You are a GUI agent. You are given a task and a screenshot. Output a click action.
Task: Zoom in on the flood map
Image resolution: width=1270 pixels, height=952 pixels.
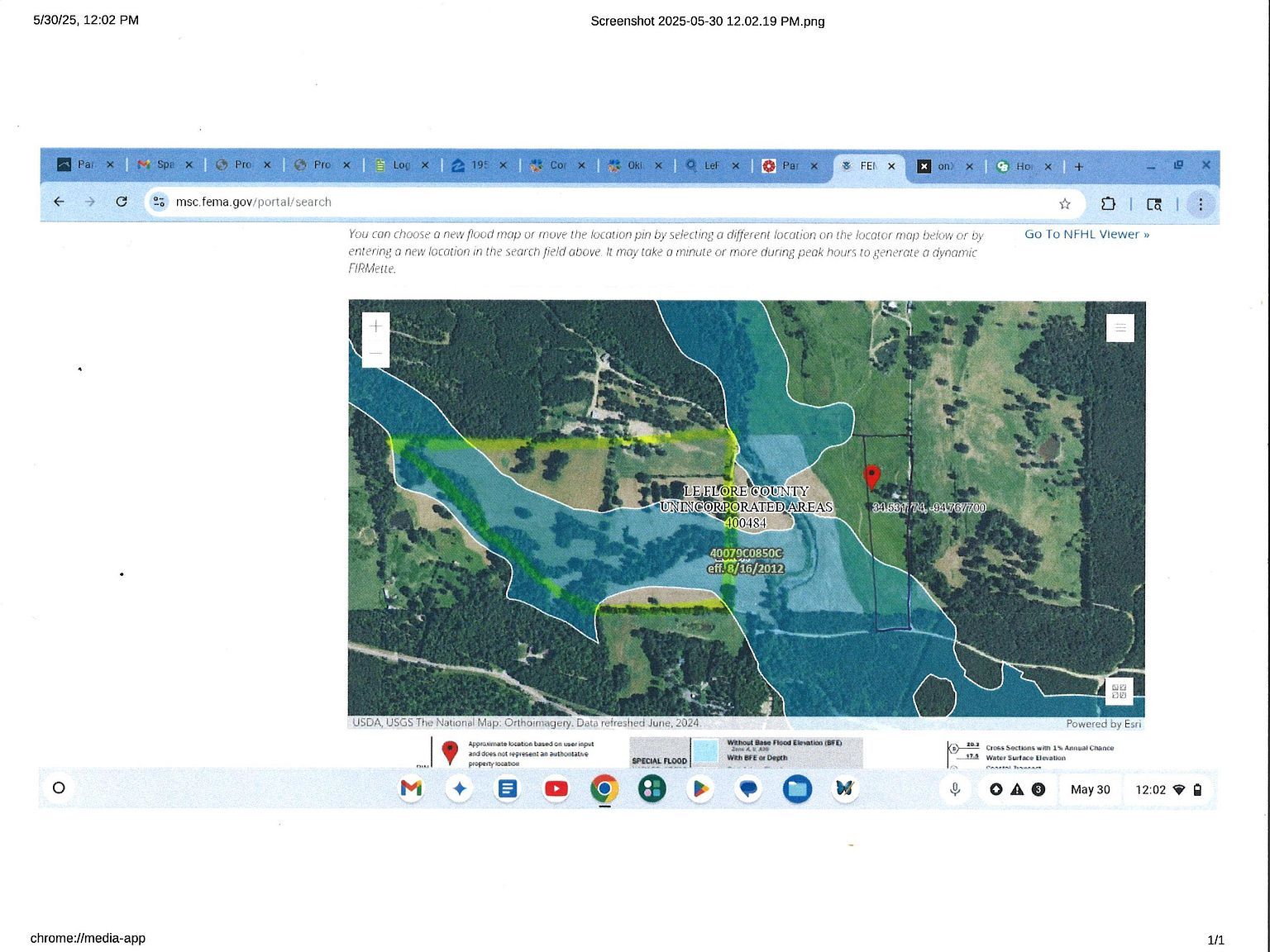tap(375, 326)
